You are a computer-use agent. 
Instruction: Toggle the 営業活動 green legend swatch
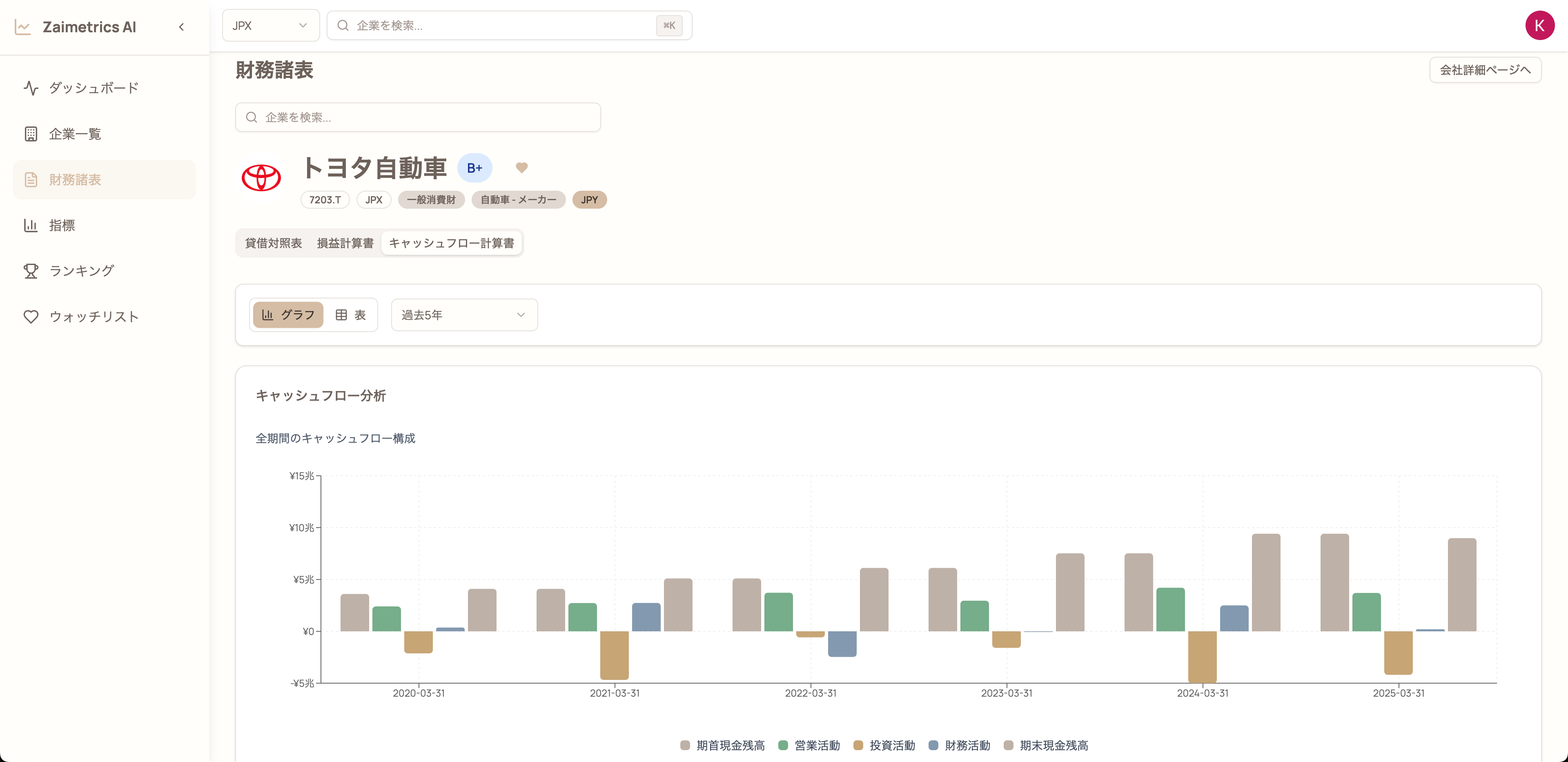[x=784, y=745]
